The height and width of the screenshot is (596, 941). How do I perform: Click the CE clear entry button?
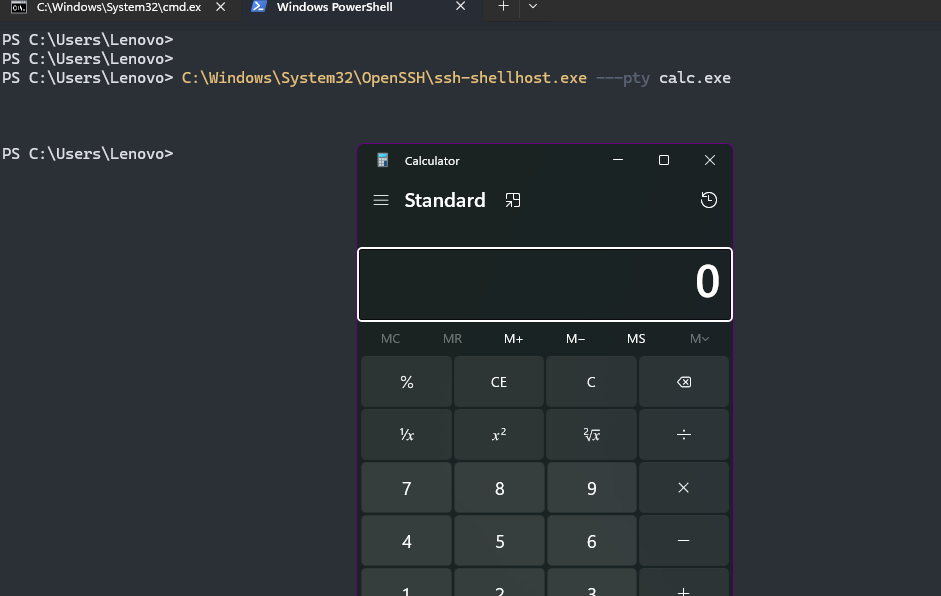499,382
